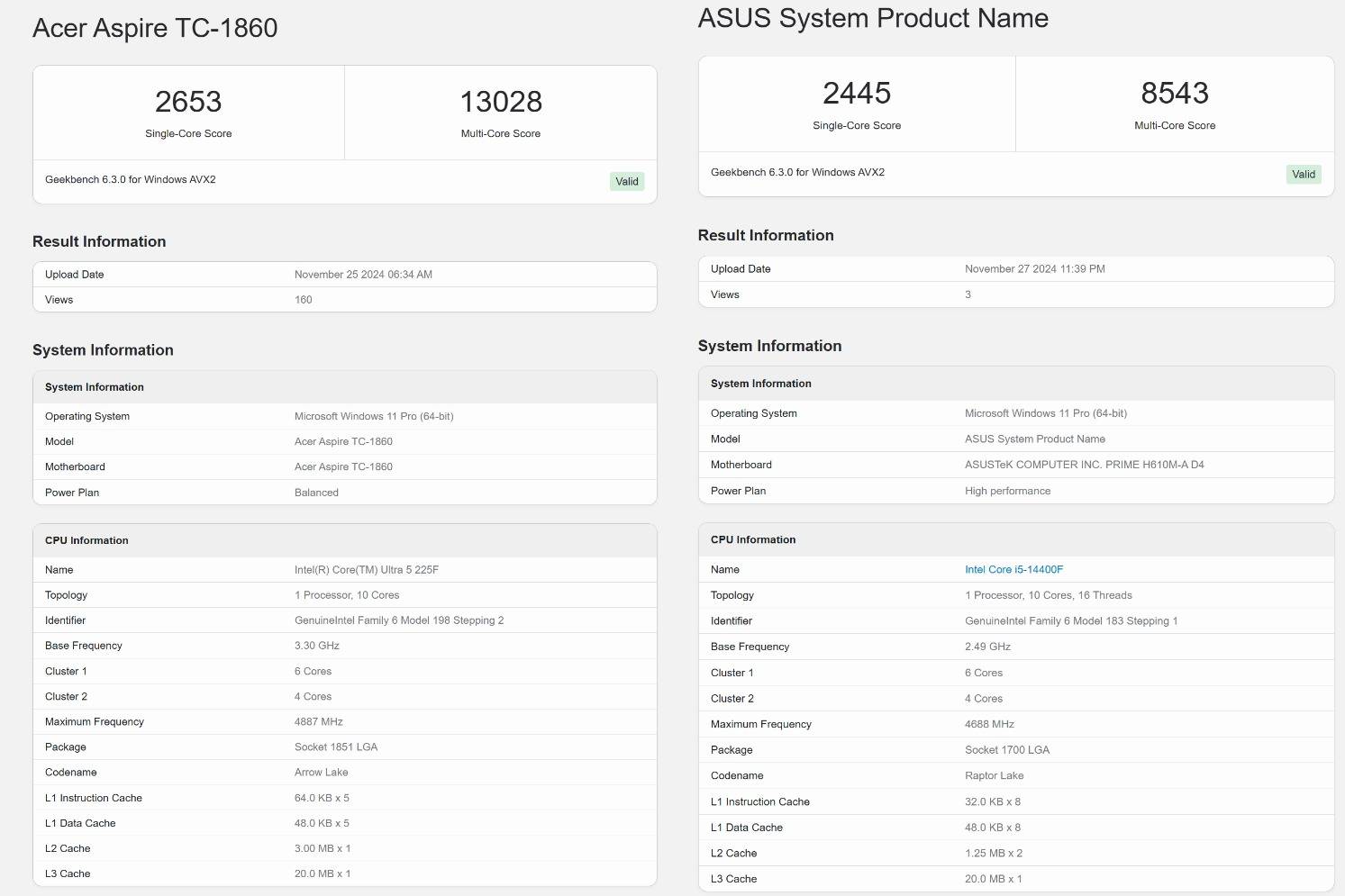Click the Socket 1851 LGA package value

[335, 747]
